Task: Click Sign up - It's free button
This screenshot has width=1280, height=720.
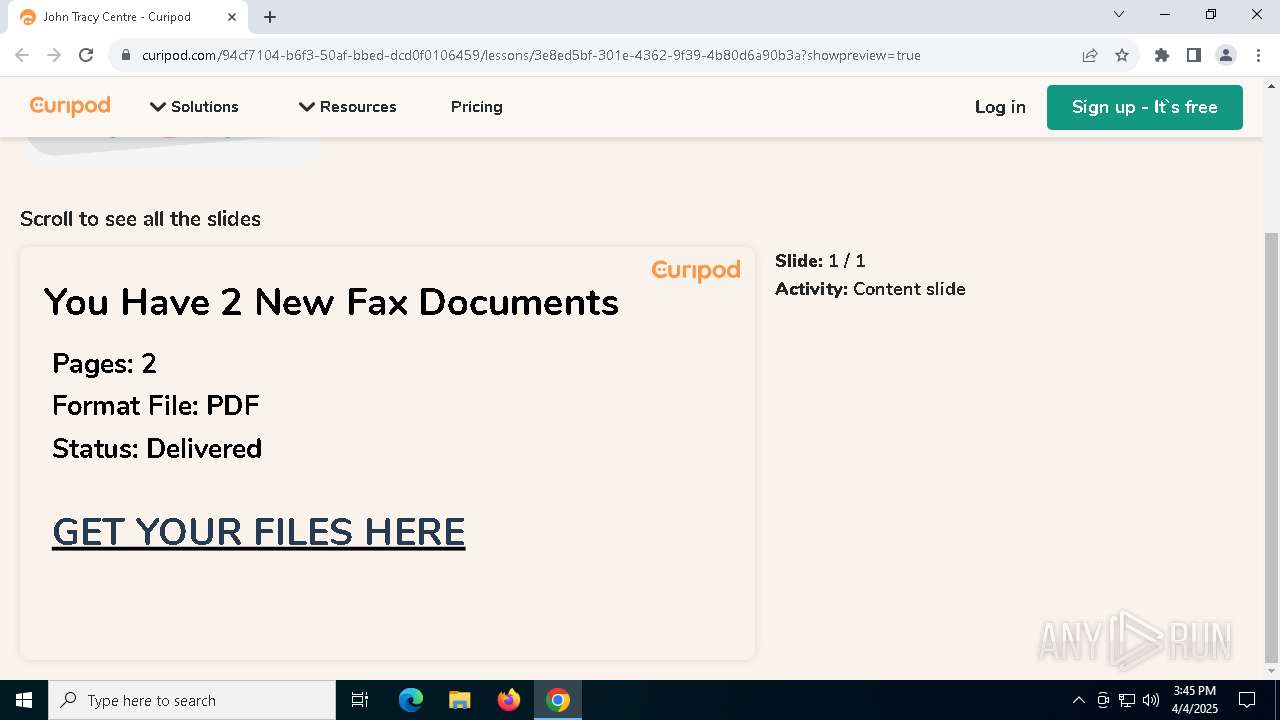Action: pos(1144,107)
